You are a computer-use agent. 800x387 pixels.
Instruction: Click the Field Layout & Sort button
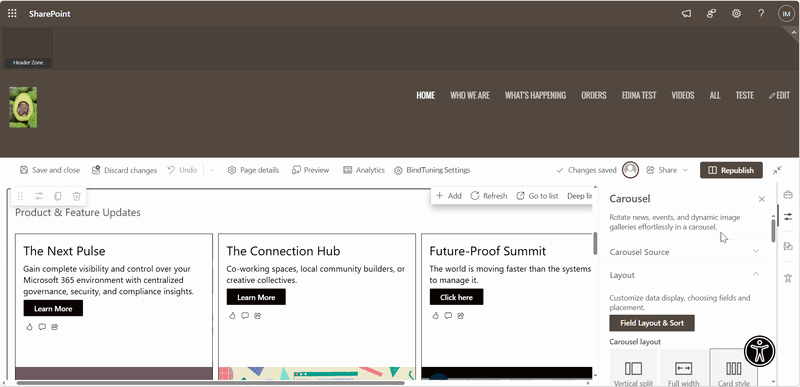click(x=652, y=323)
